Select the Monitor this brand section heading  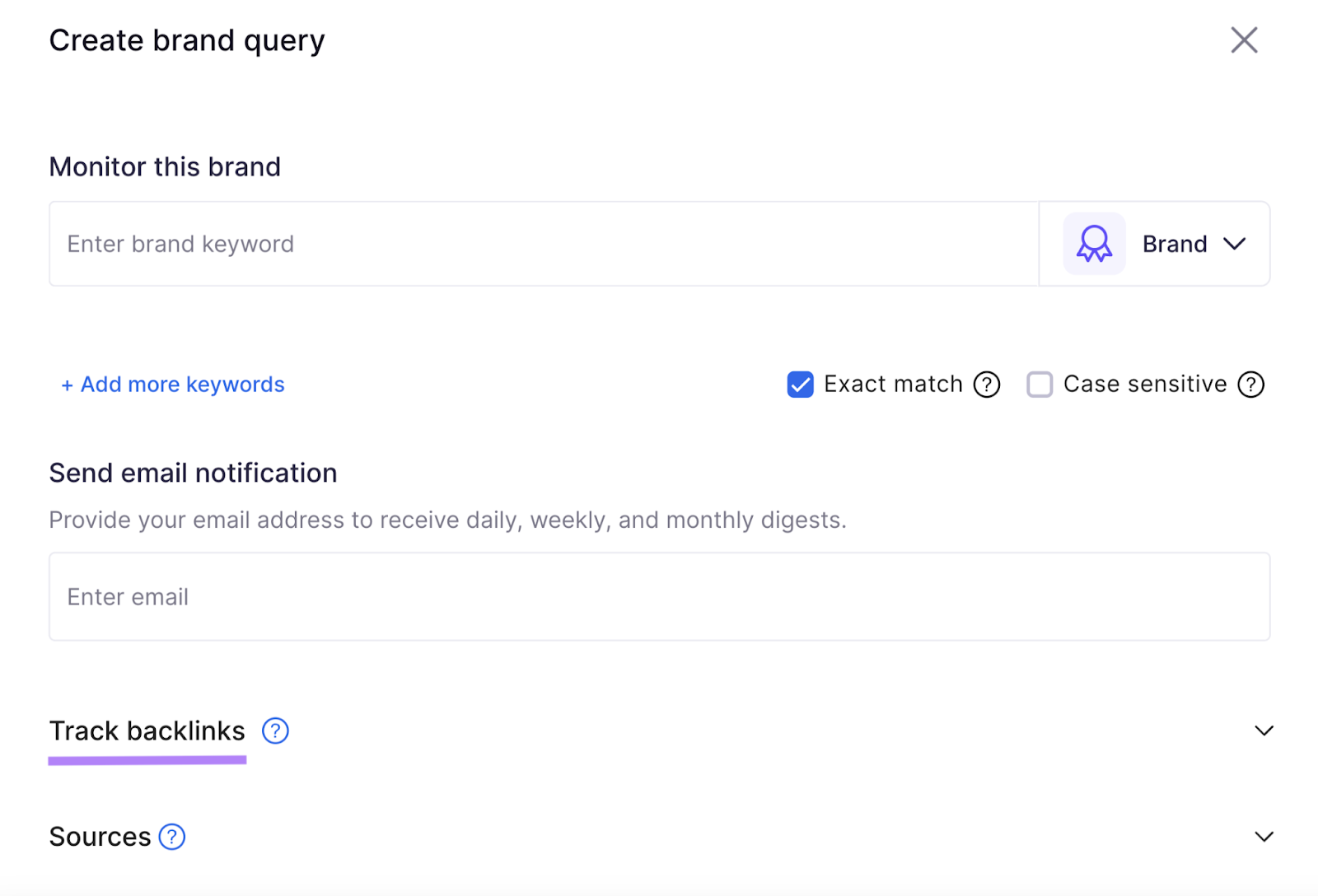pos(165,166)
